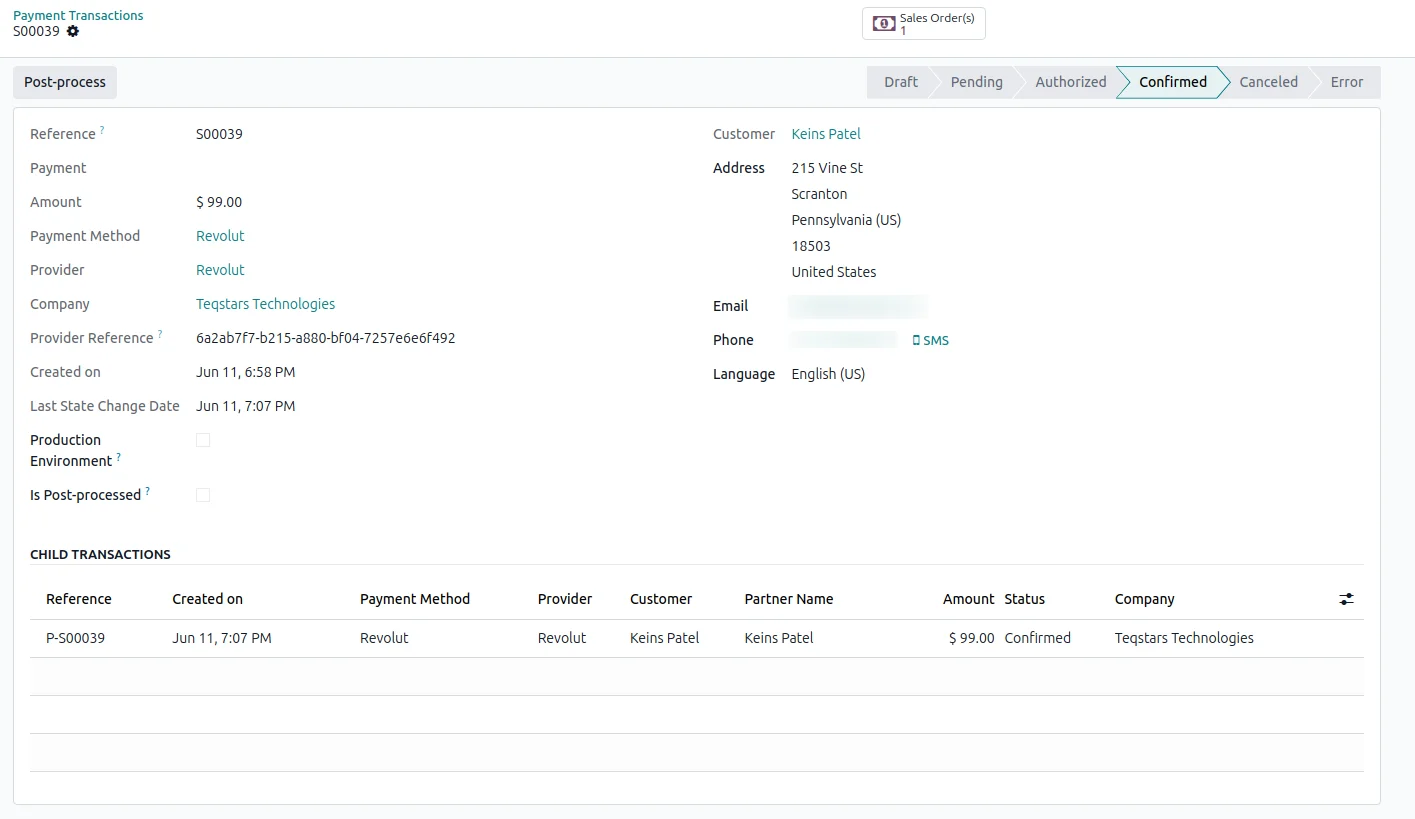Click the Confirmed status cell in child row
This screenshot has height=819, width=1415.
1037,638
